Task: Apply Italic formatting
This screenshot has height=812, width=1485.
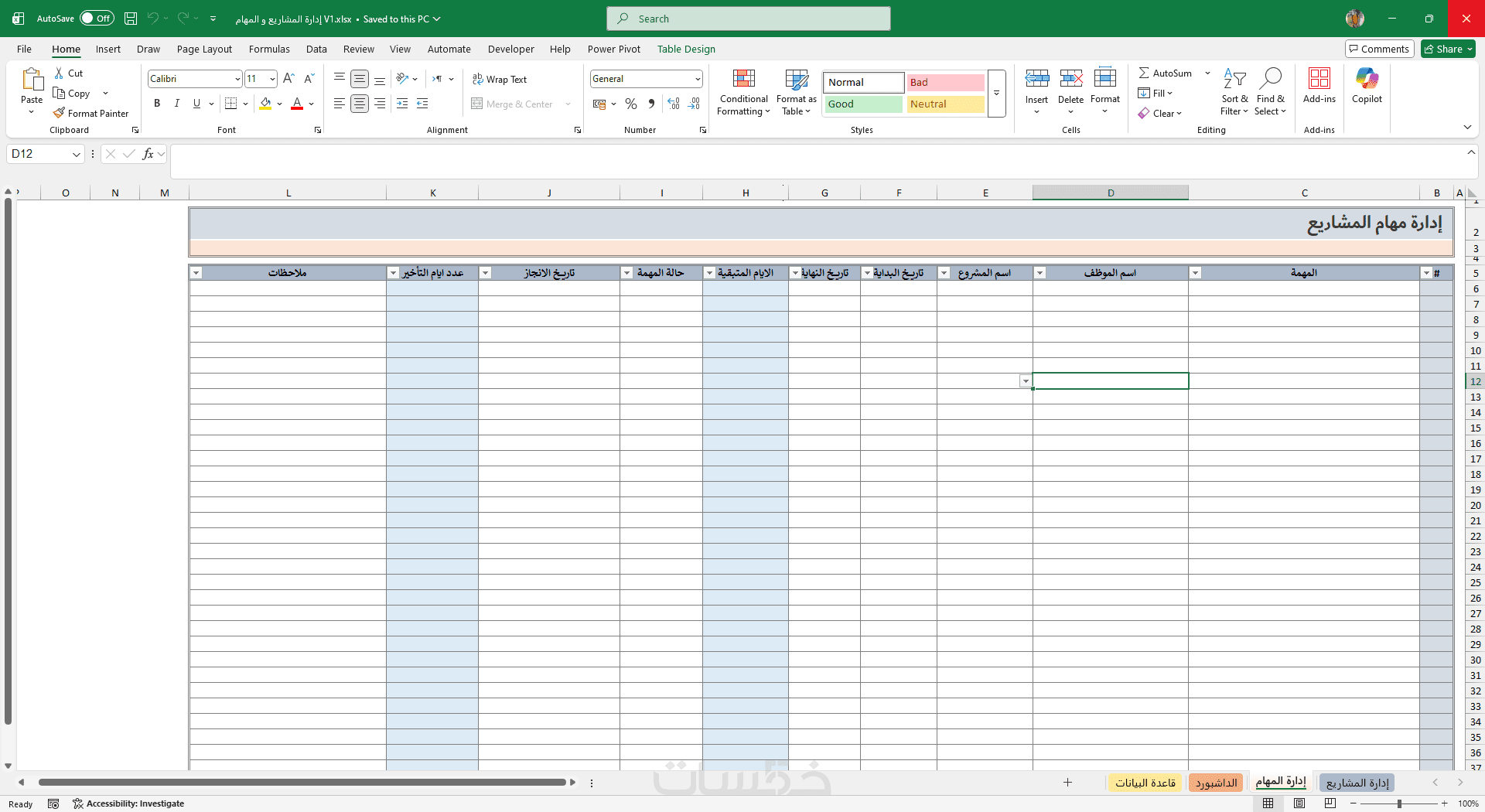Action: pyautogui.click(x=177, y=103)
